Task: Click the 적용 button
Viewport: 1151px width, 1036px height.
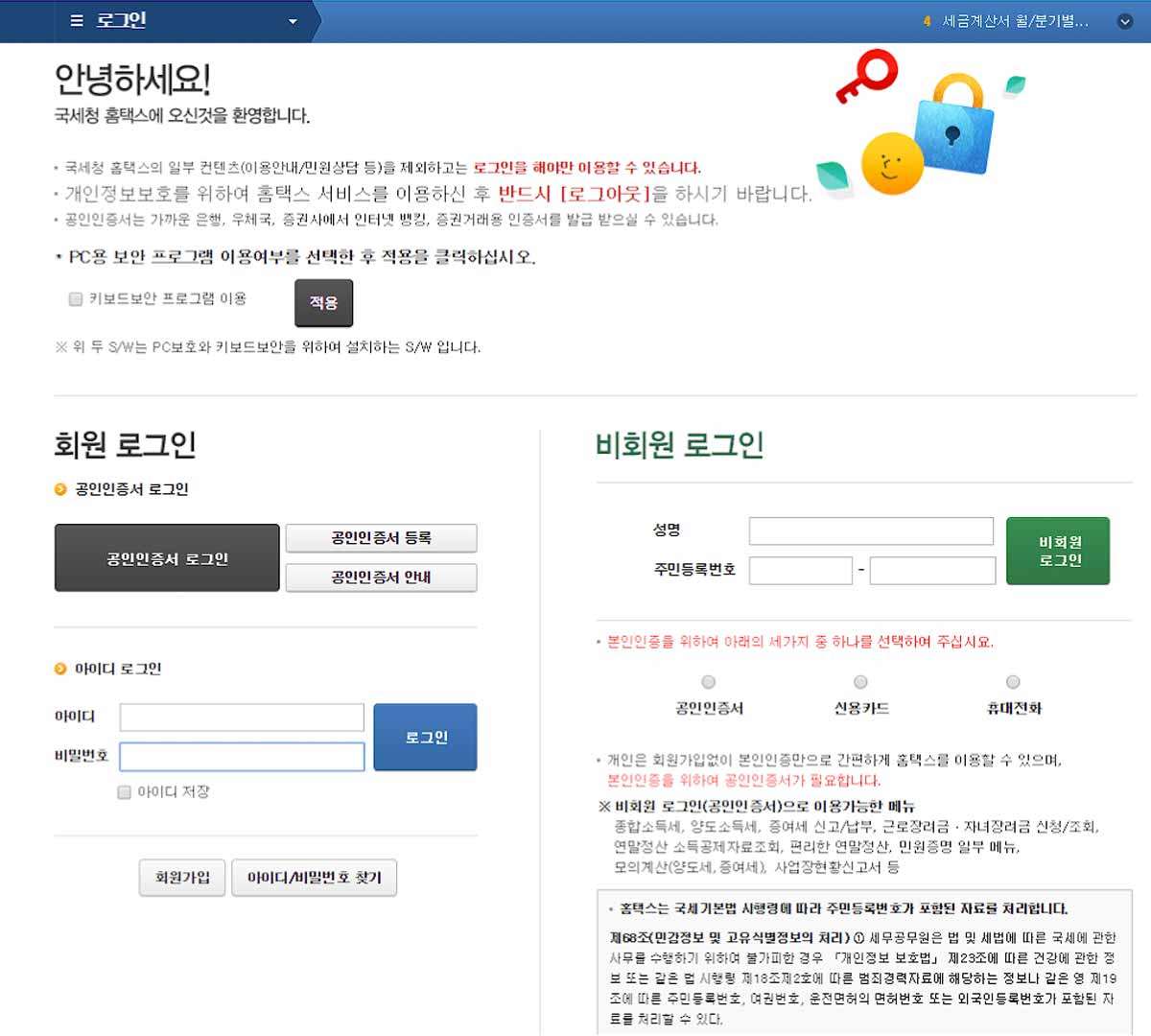Action: point(323,303)
